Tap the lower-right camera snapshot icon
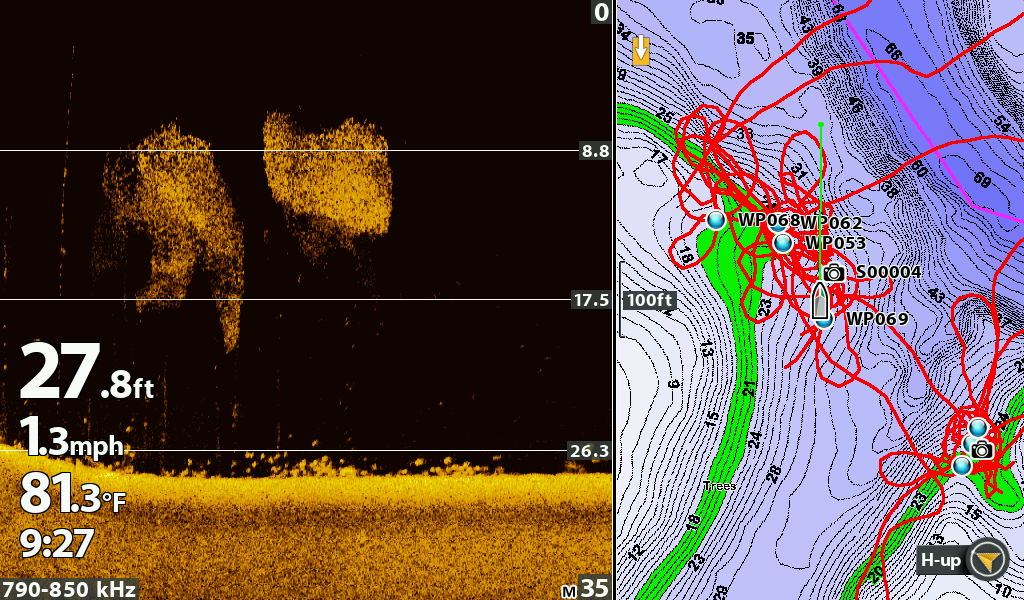1024x600 pixels. click(981, 449)
